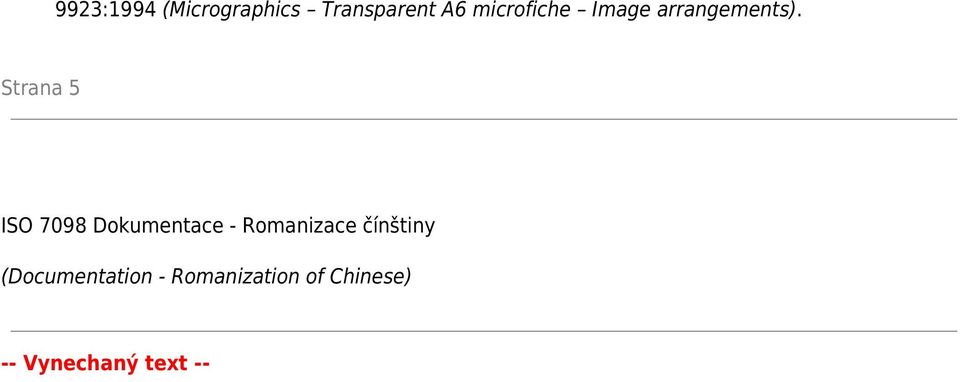960x382 pixels.
Task: Click the 'Image arrangements' phrase
Action: click(691, 10)
